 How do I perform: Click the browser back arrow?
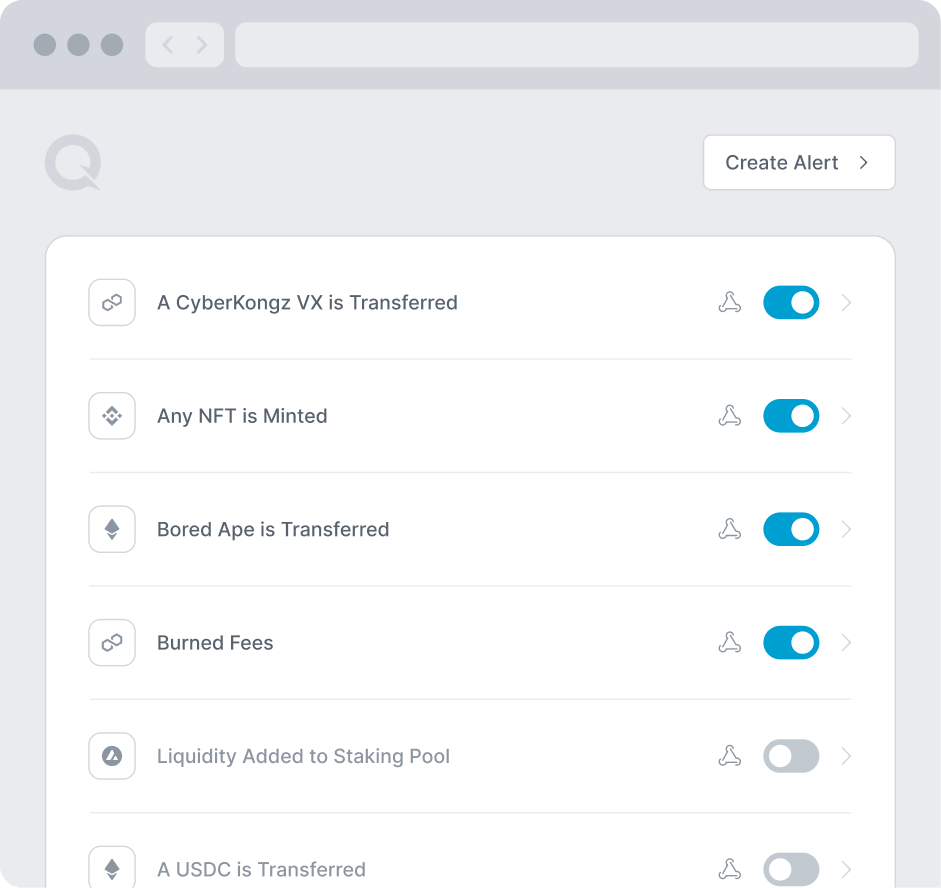pyautogui.click(x=168, y=45)
